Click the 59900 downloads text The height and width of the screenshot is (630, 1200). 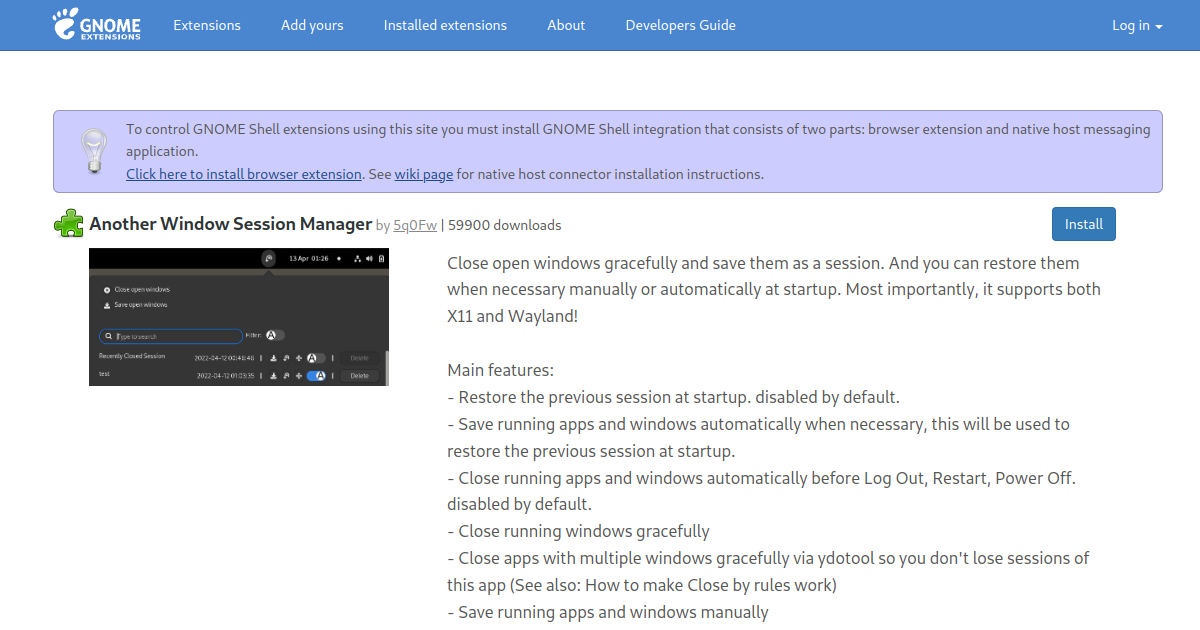pos(505,225)
